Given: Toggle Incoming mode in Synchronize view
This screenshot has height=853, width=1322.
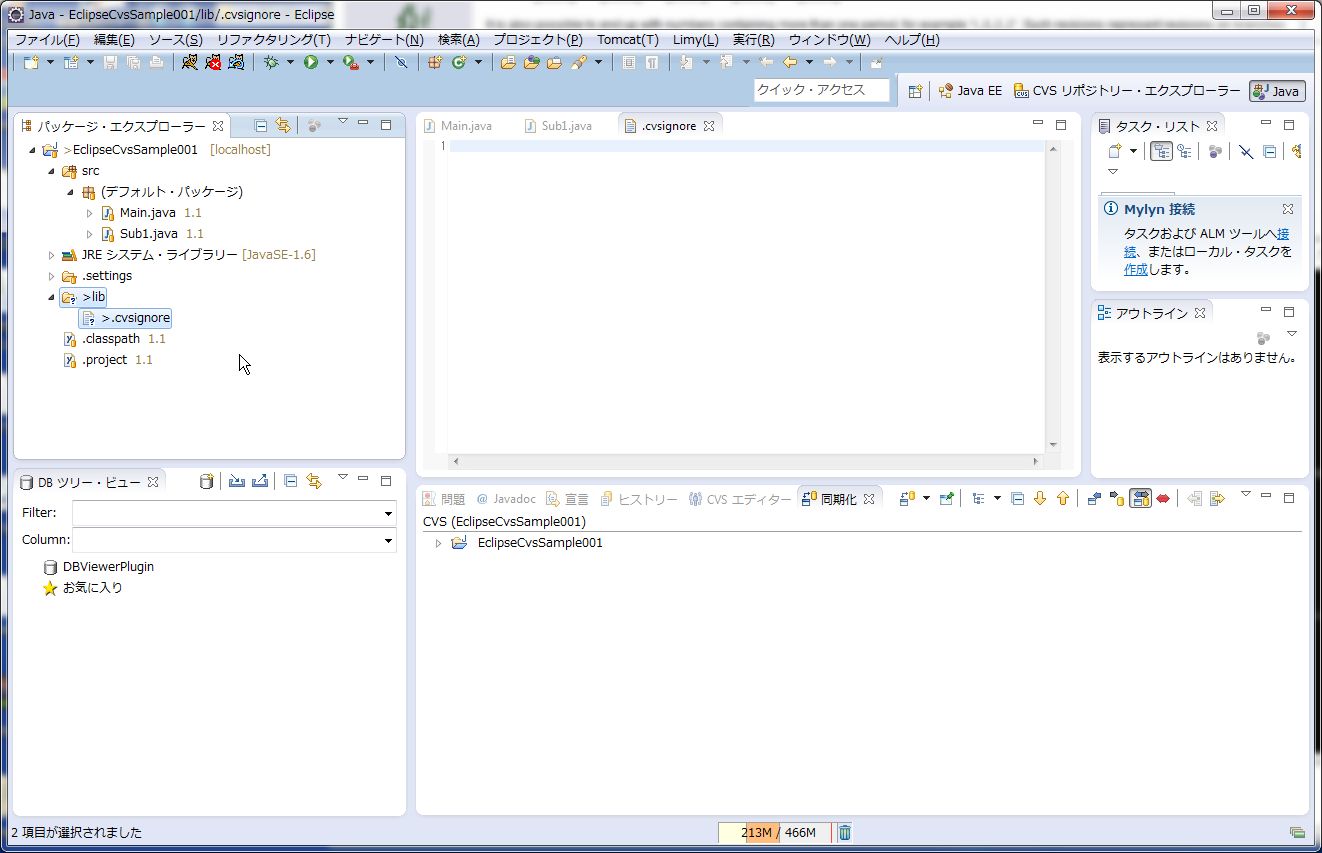Looking at the screenshot, I should [x=1094, y=498].
